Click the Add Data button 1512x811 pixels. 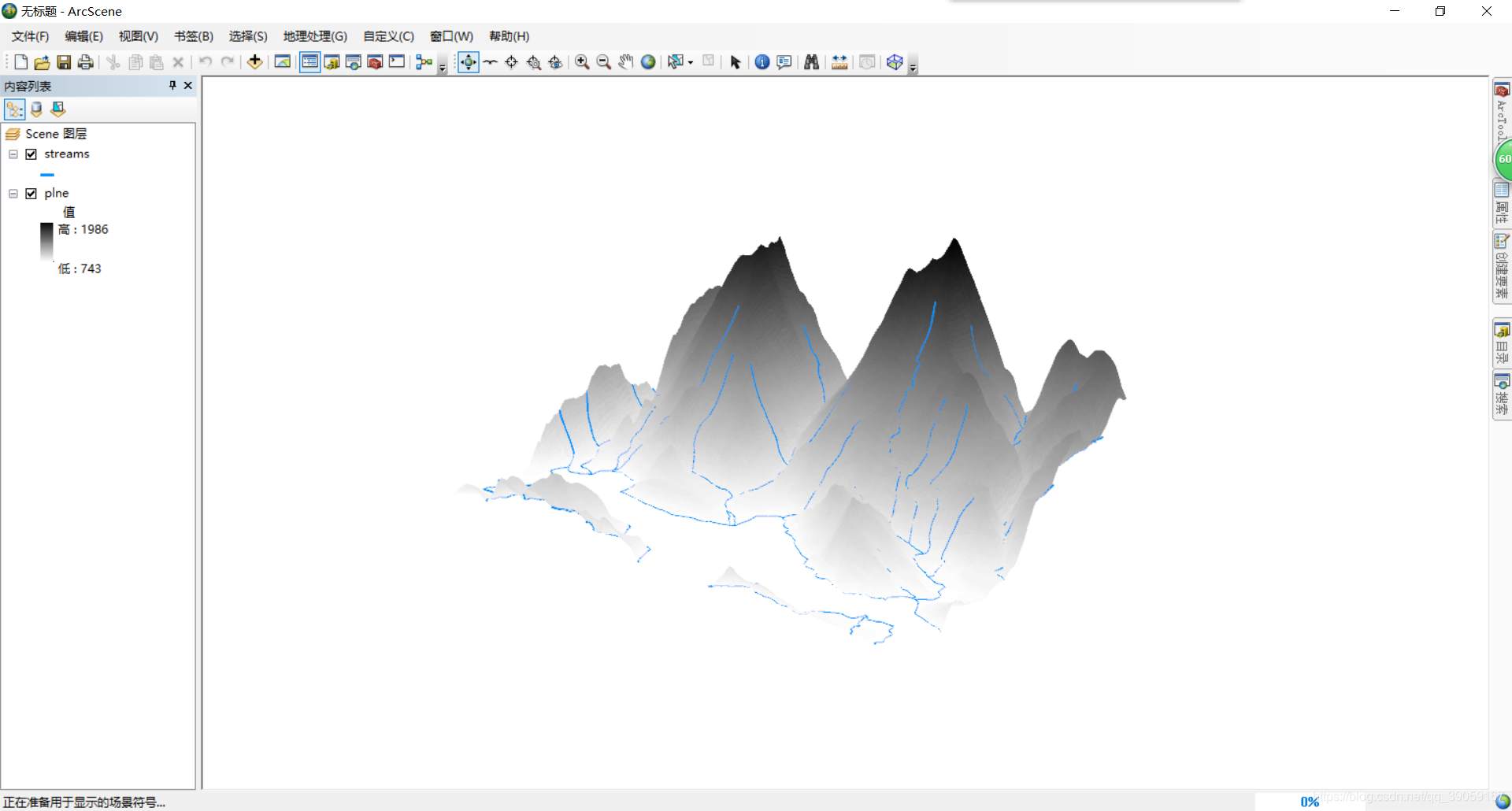pos(254,62)
